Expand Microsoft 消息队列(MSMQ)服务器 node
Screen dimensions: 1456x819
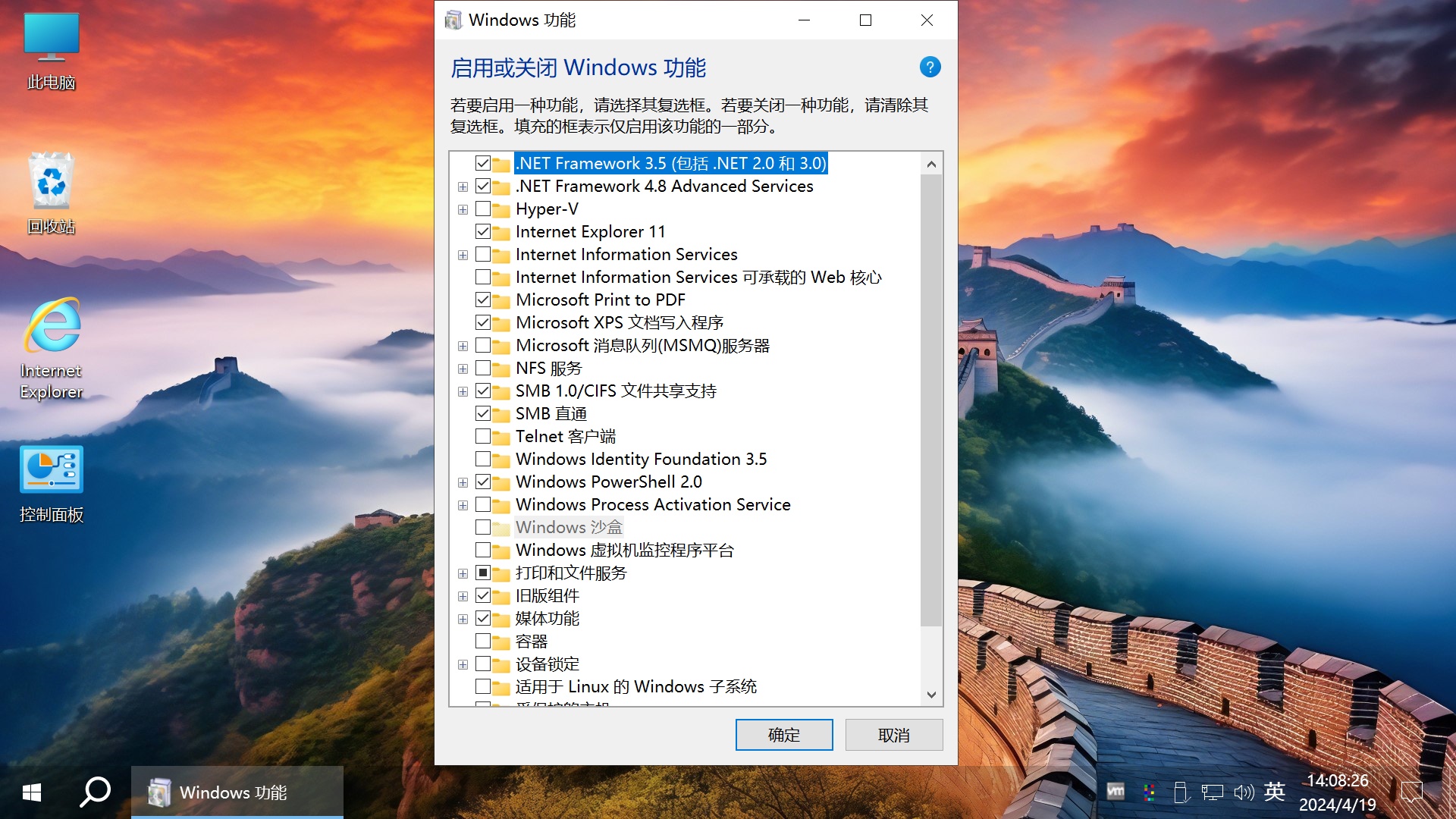pos(463,346)
